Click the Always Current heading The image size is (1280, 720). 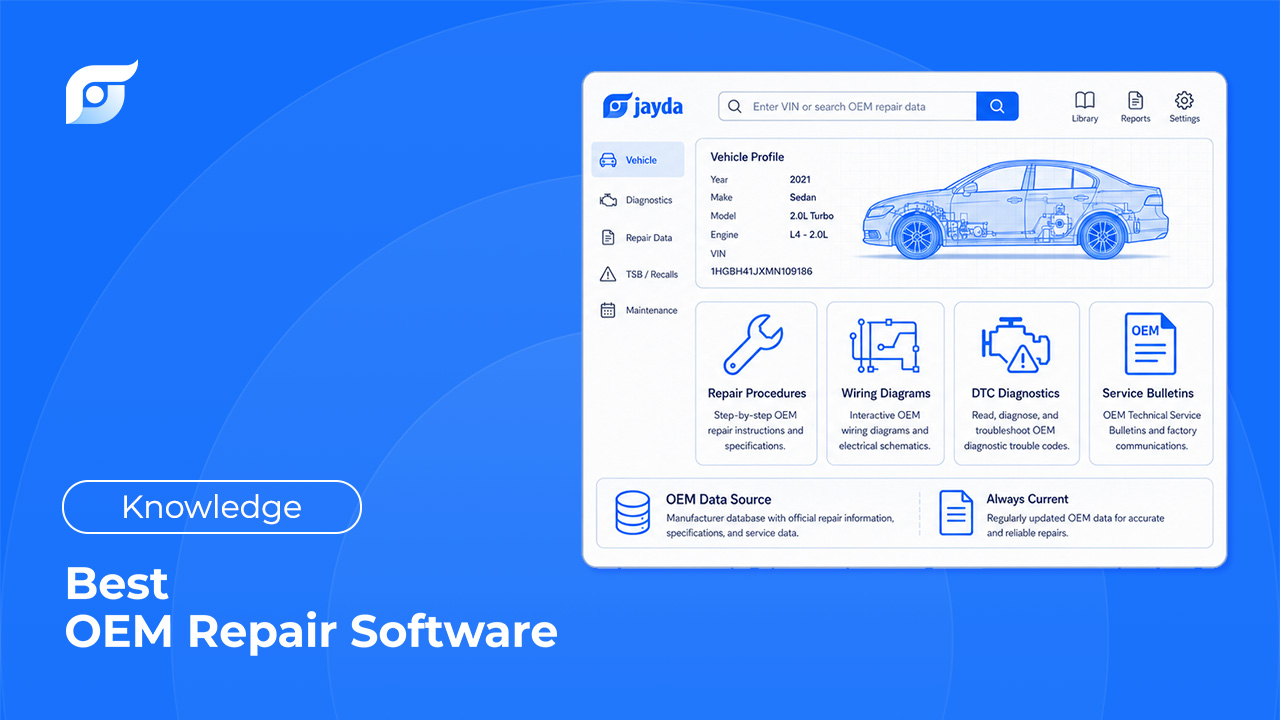point(1027,499)
